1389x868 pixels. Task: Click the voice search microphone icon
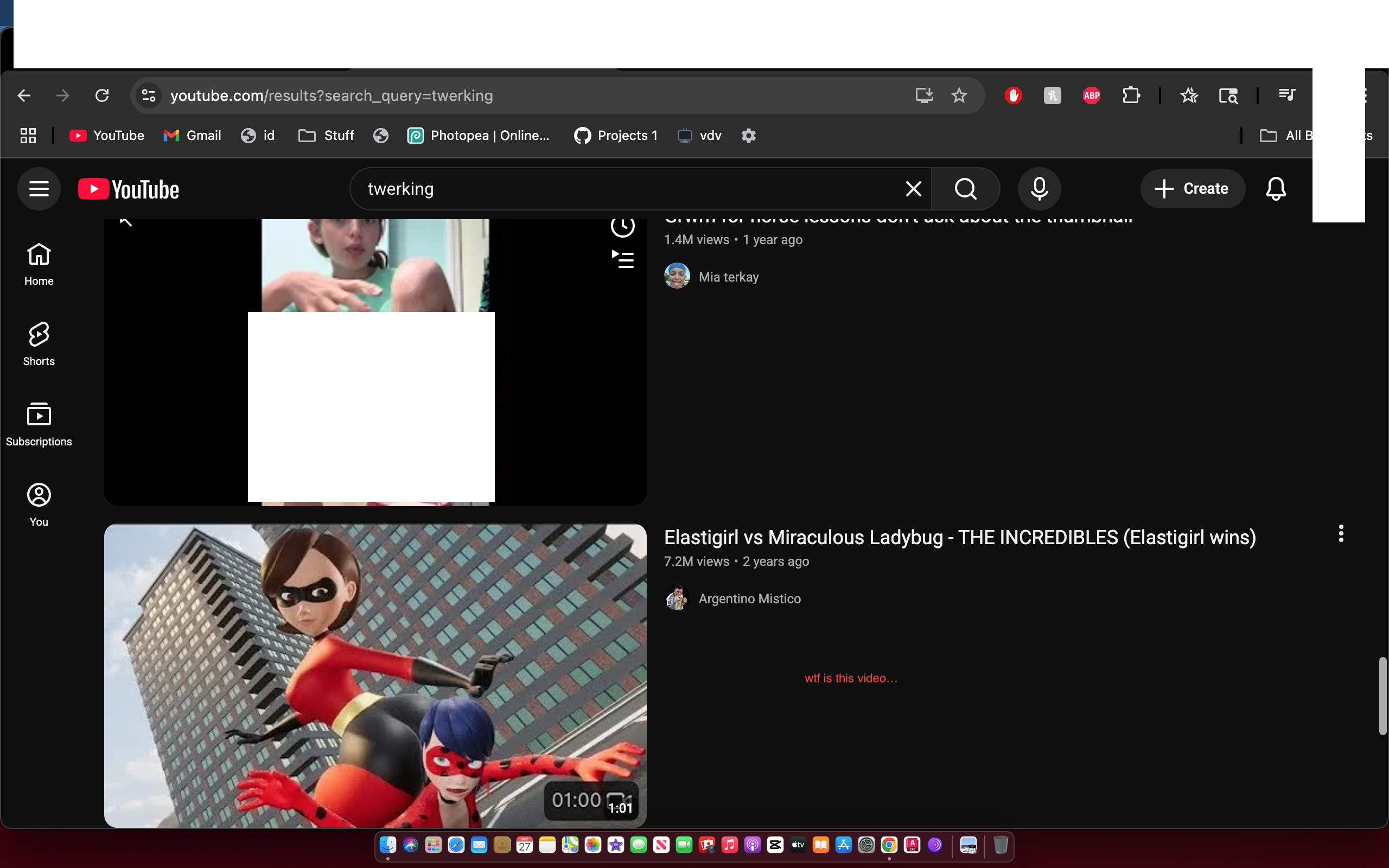[1039, 189]
